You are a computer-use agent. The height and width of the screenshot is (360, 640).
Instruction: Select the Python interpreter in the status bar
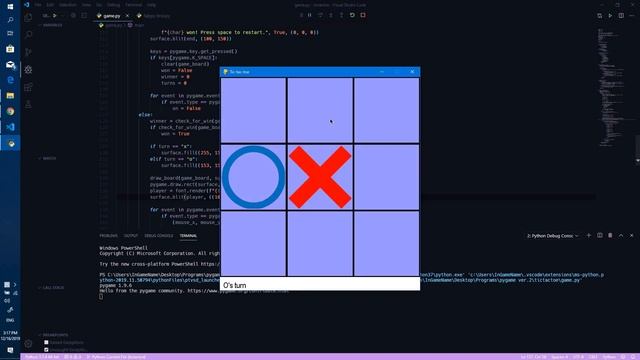(42, 357)
